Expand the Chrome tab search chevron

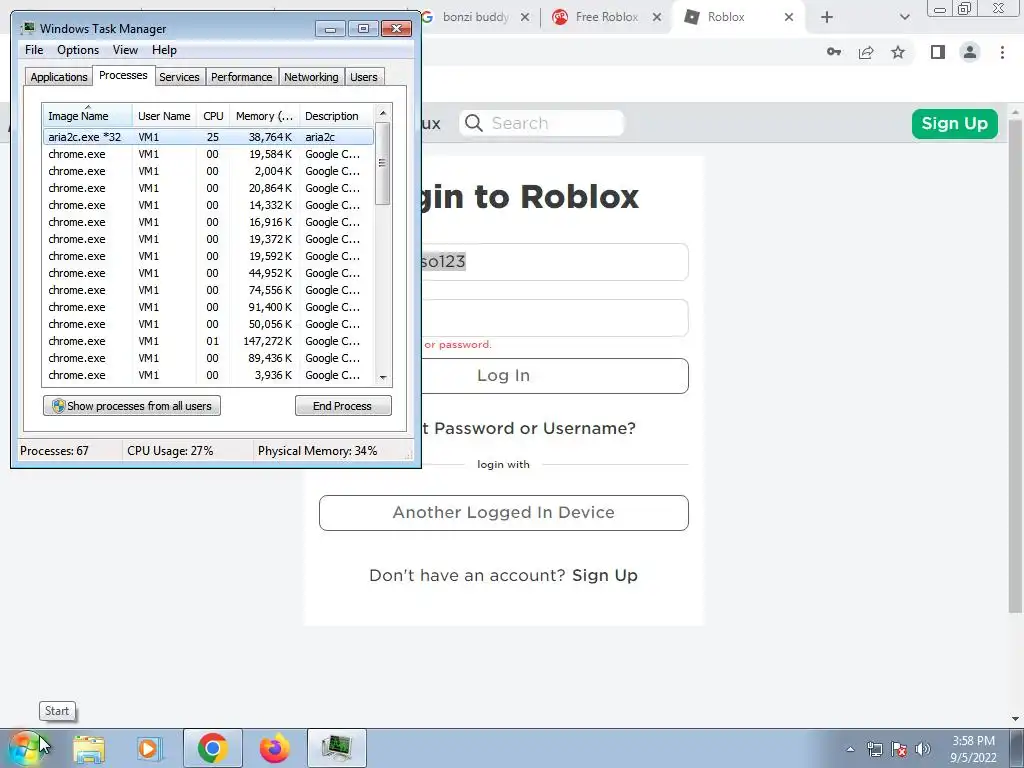904,17
